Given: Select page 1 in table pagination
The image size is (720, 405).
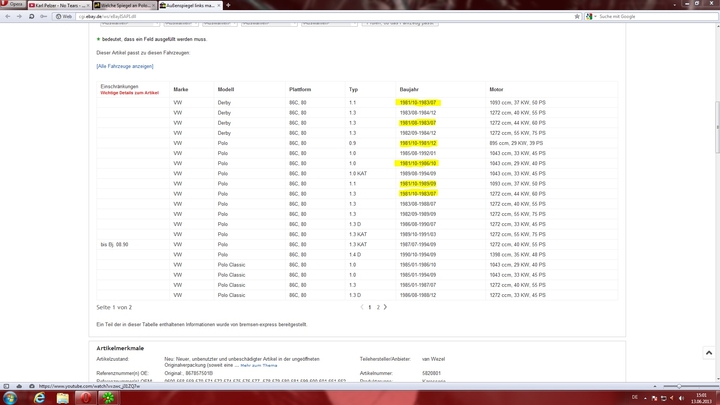Looking at the screenshot, I should pos(370,307).
